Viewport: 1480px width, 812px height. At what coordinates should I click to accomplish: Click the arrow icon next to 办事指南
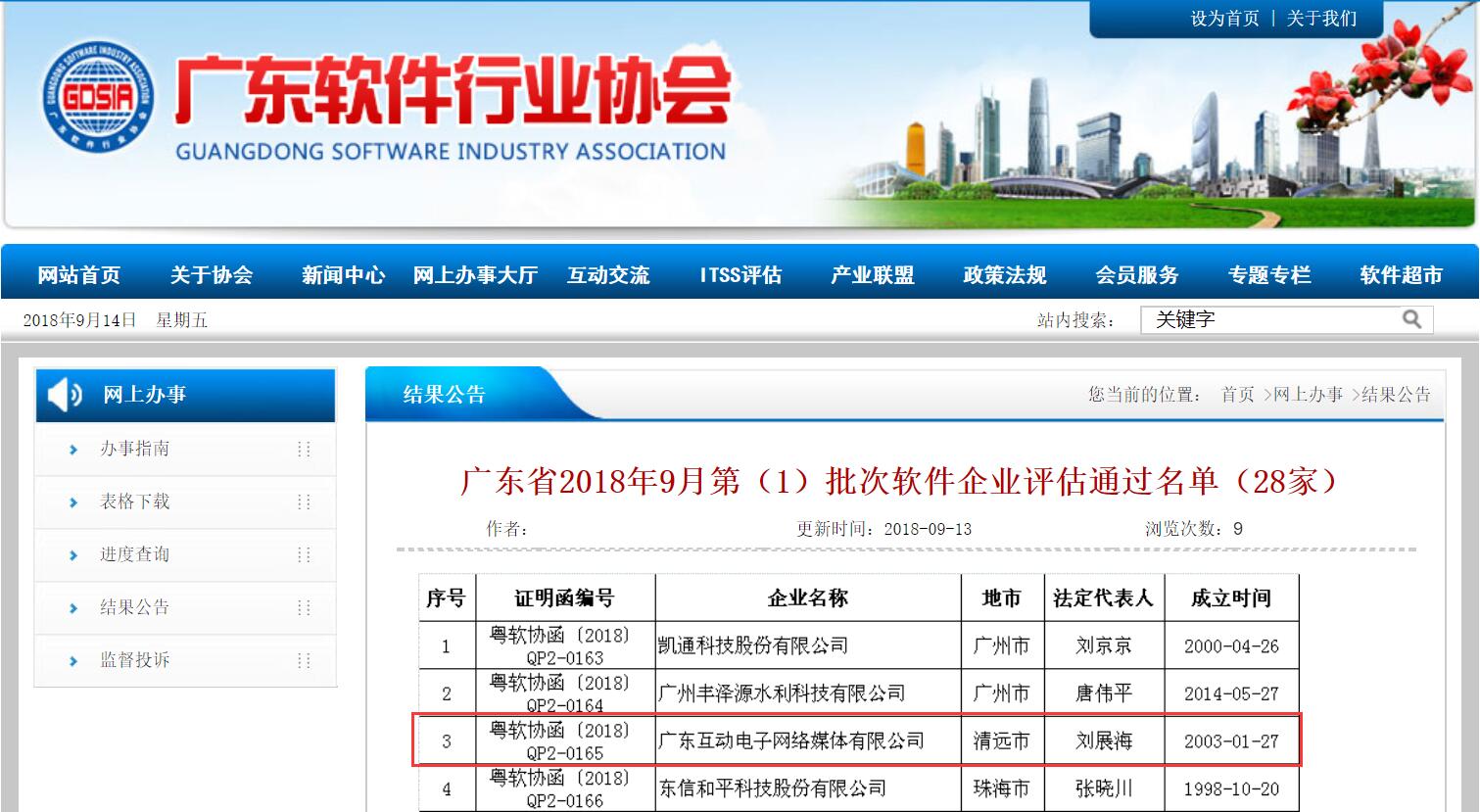(73, 450)
